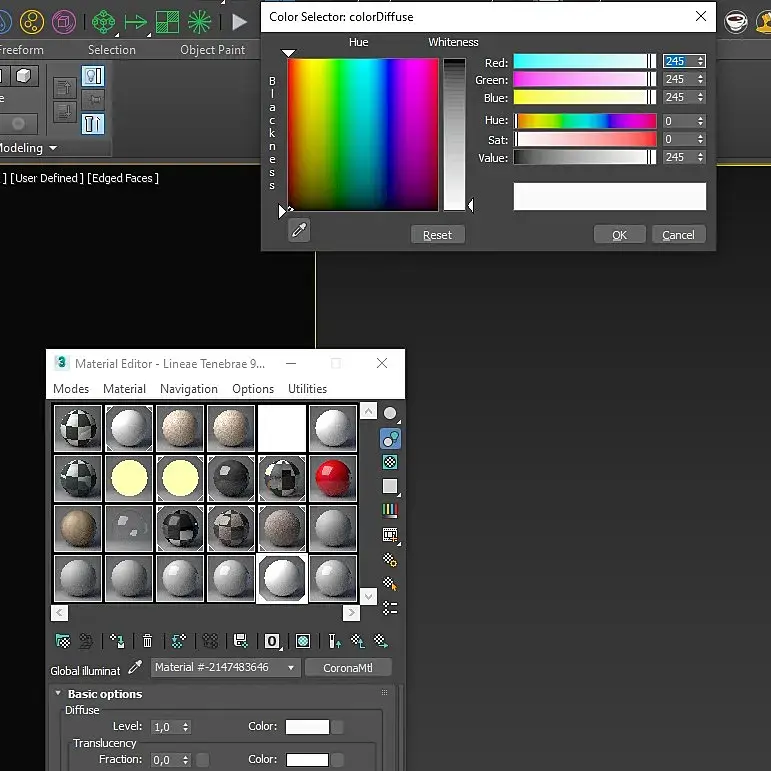Click the Value slider bar in Color Selector
This screenshot has height=771, width=771.
[585, 157]
